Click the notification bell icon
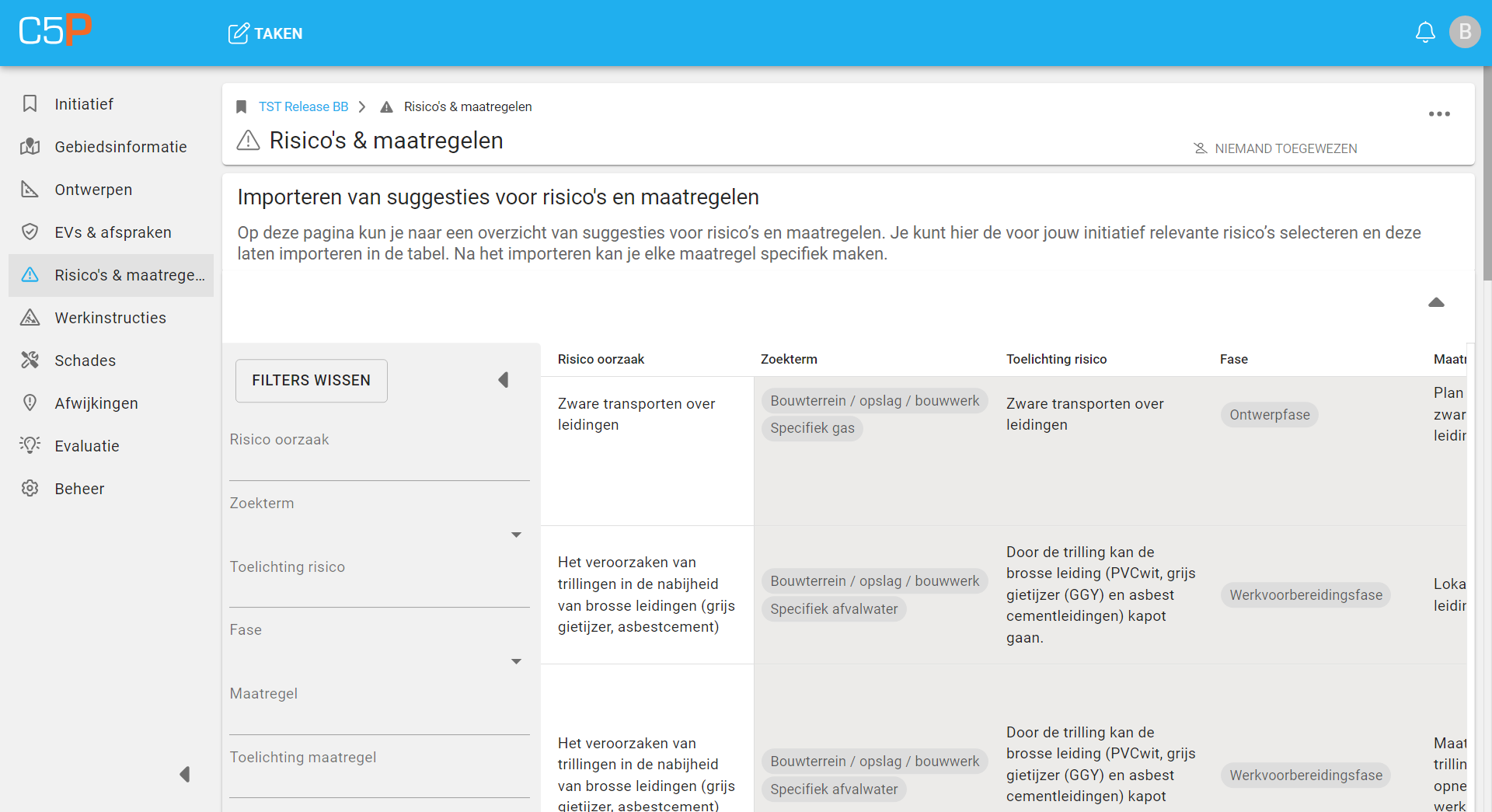The image size is (1492, 812). tap(1424, 33)
